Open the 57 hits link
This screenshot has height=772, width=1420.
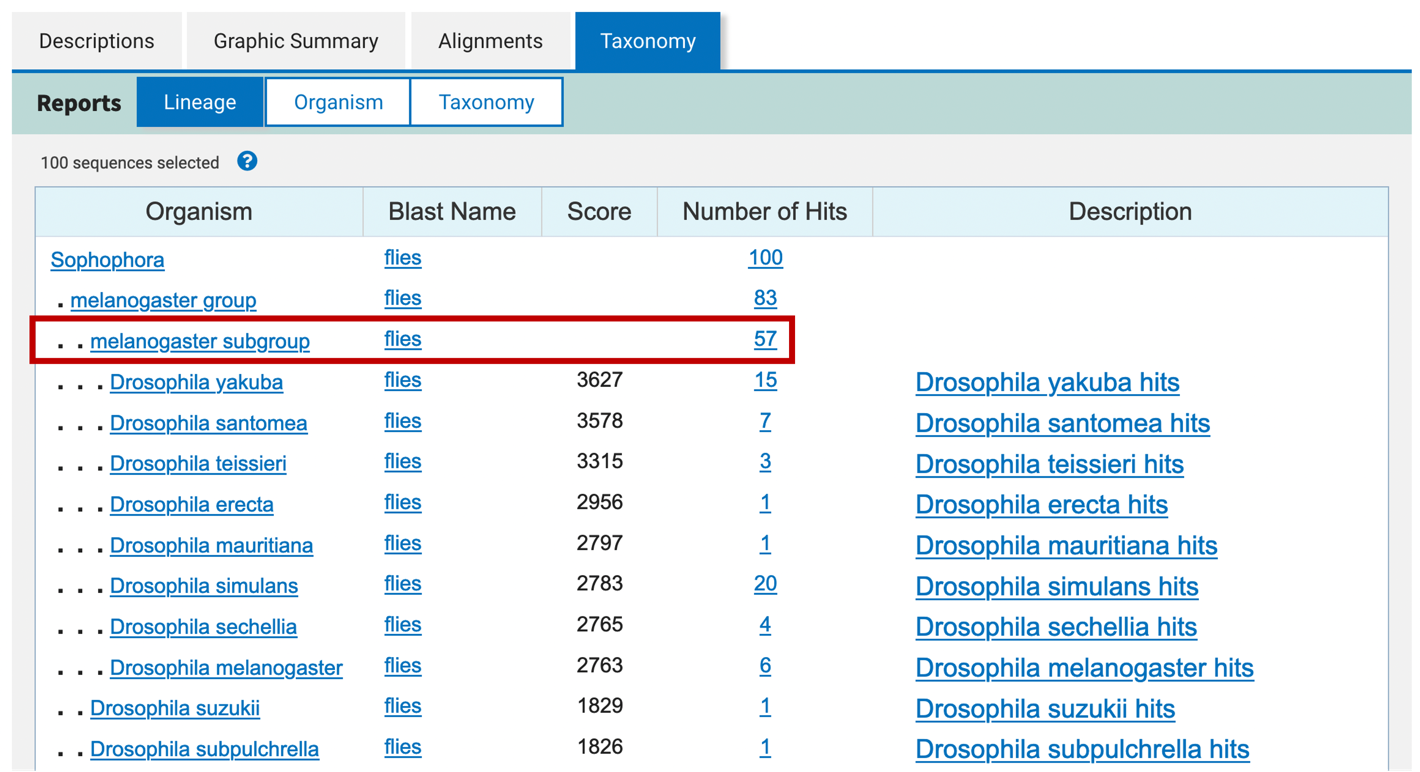pyautogui.click(x=765, y=339)
